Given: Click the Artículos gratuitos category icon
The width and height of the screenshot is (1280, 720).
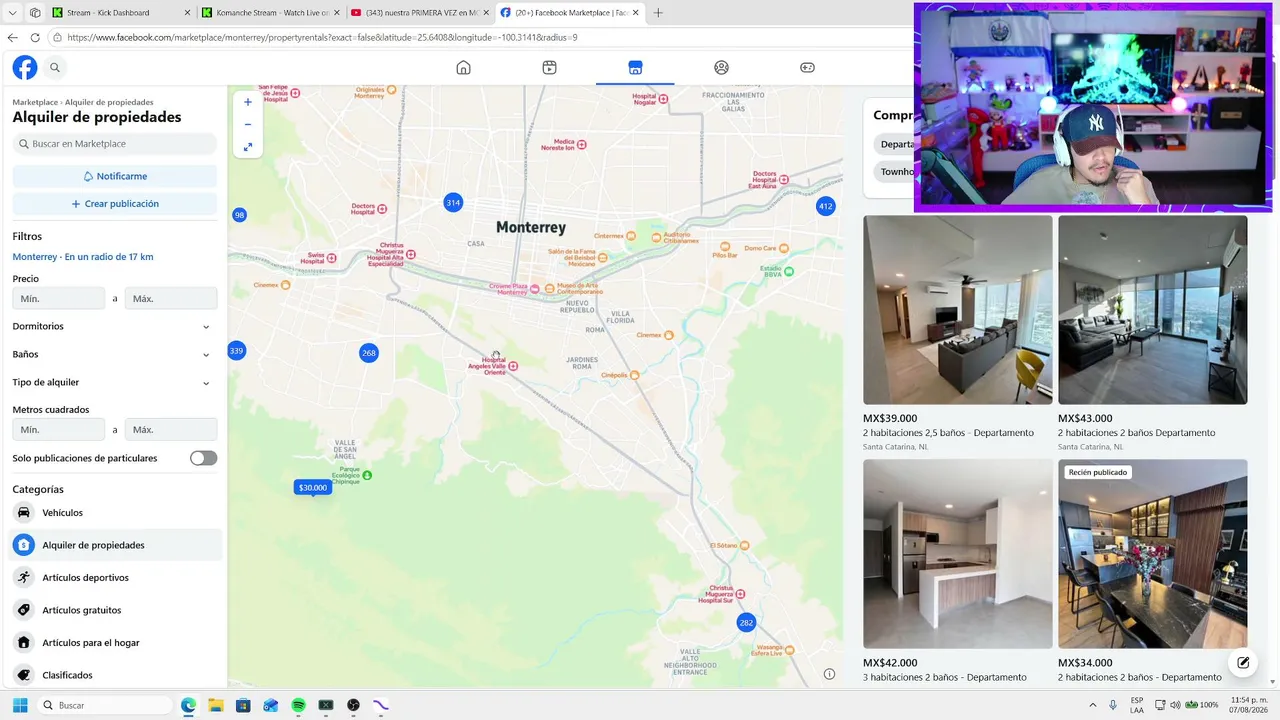Looking at the screenshot, I should point(24,610).
